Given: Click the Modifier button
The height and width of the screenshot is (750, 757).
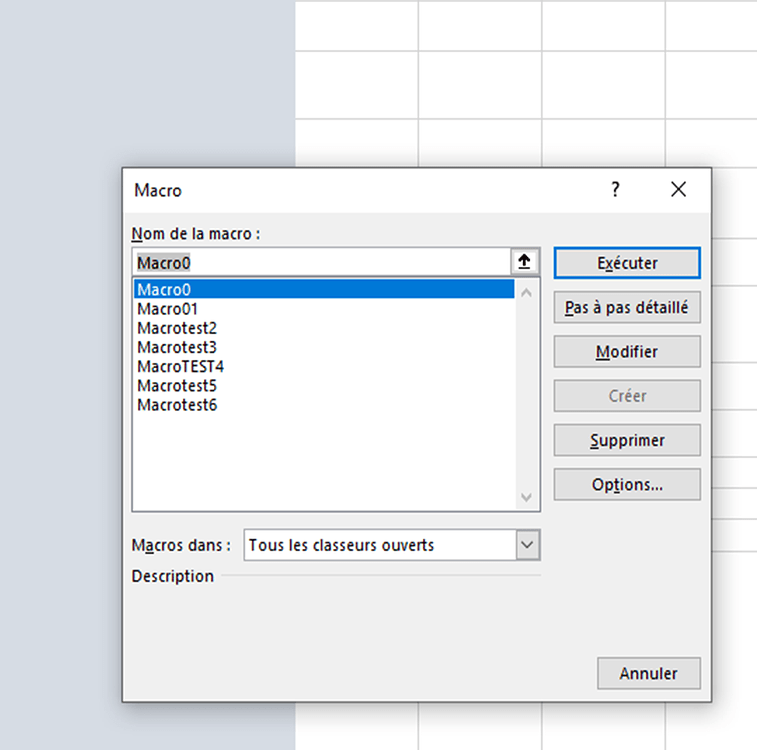Looking at the screenshot, I should point(627,351).
